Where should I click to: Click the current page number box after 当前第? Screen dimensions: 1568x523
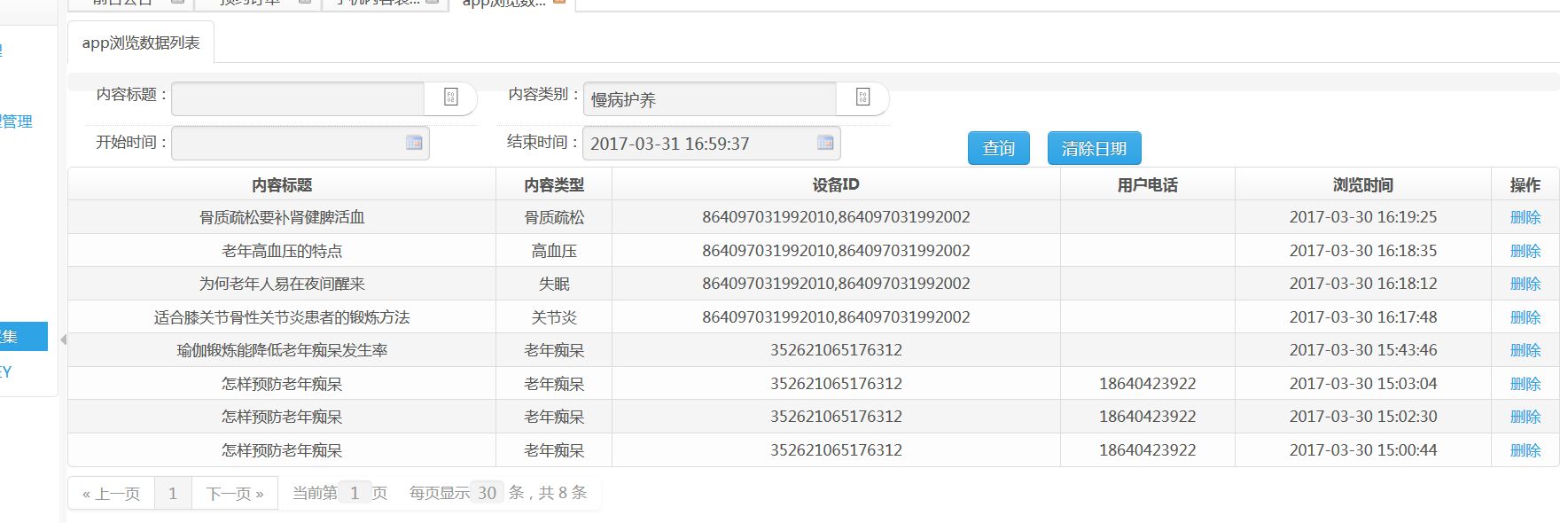coord(355,493)
